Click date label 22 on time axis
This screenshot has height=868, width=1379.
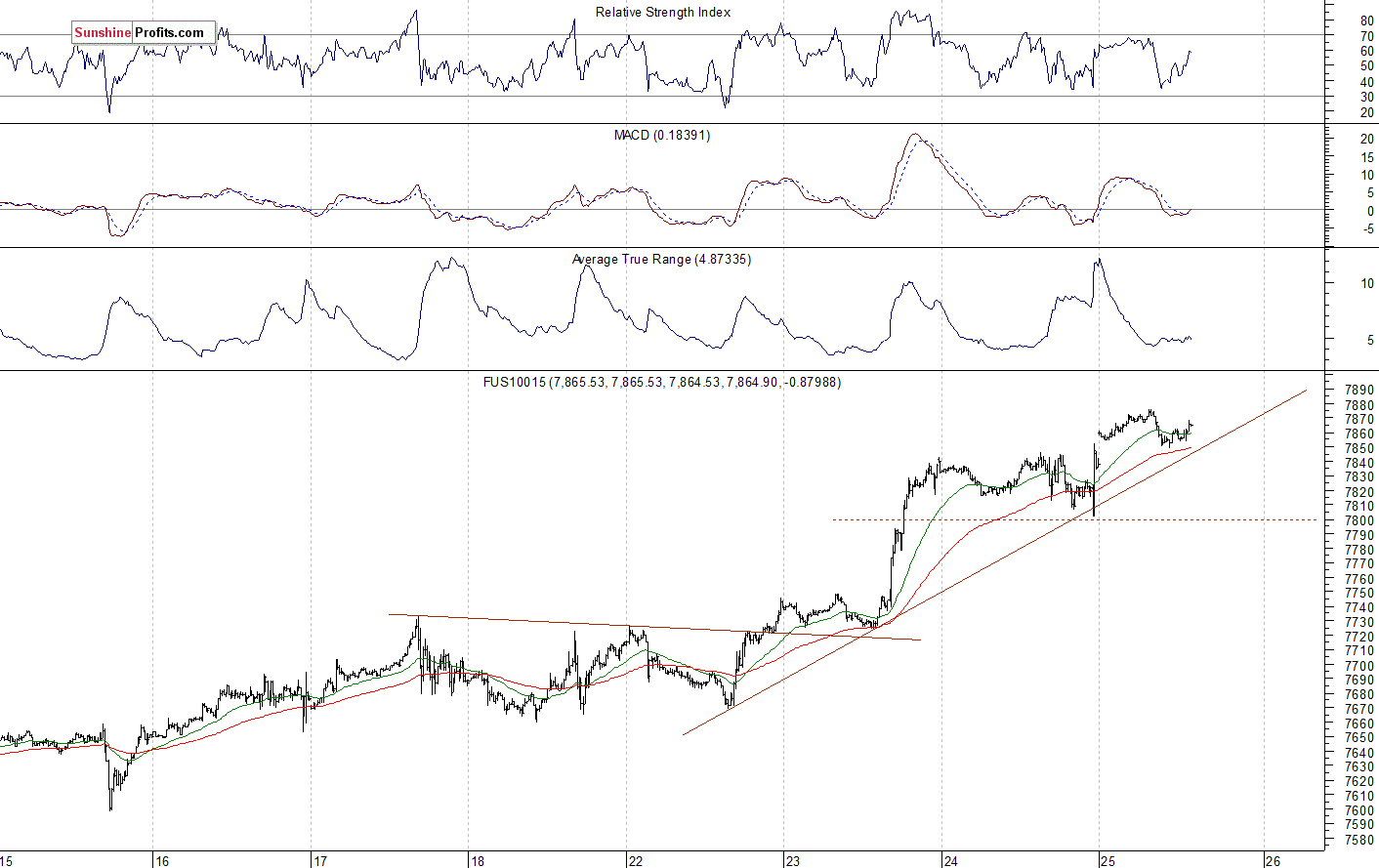click(x=636, y=861)
